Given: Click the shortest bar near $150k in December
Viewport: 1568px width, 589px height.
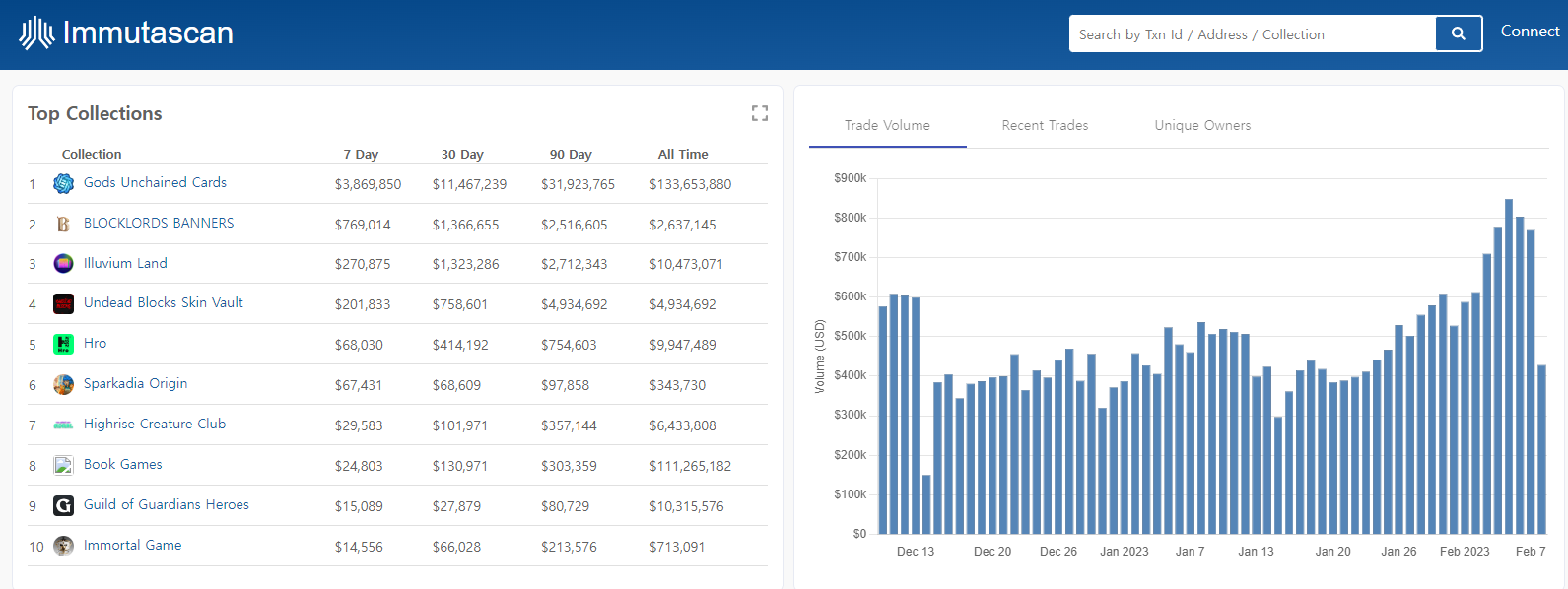Looking at the screenshot, I should click(x=926, y=504).
